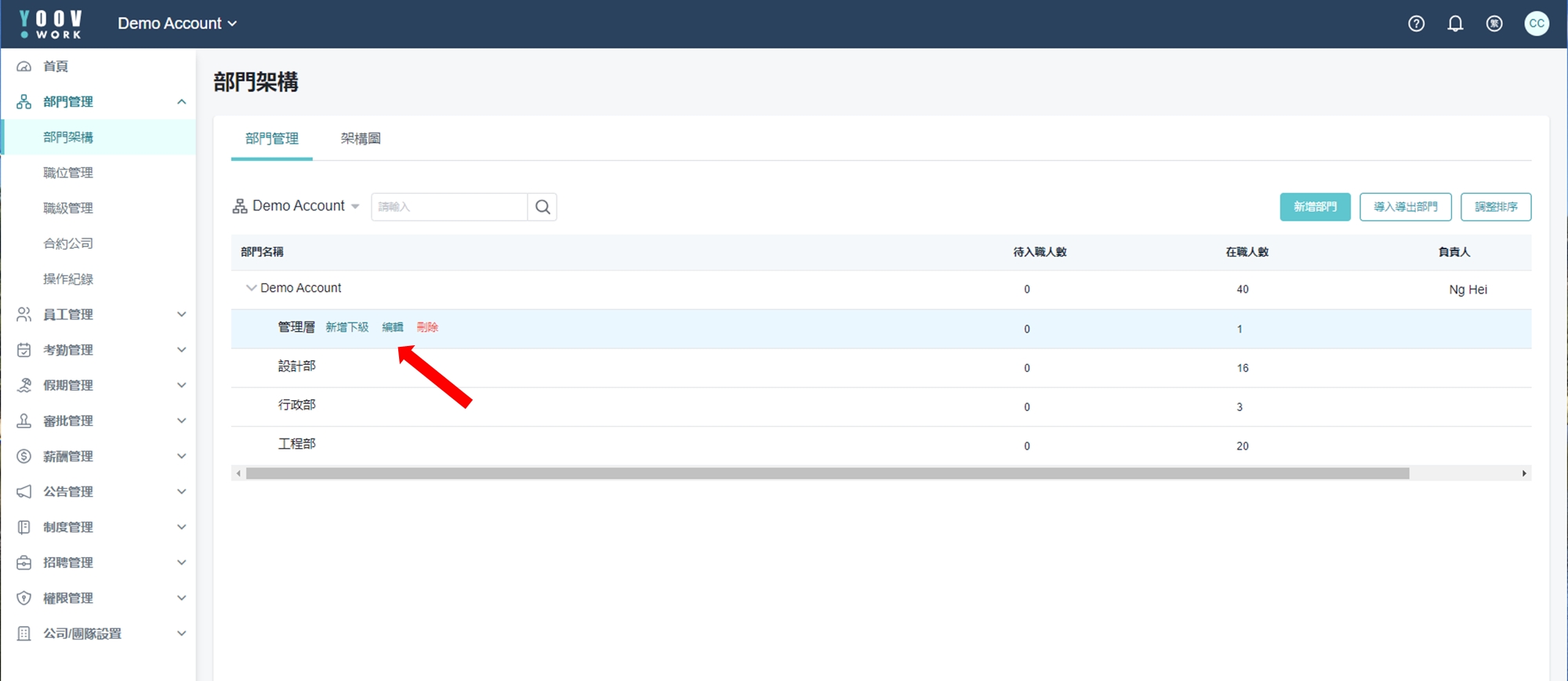Open the Demo Account department filter dropdown
The width and height of the screenshot is (1568, 681).
click(296, 206)
